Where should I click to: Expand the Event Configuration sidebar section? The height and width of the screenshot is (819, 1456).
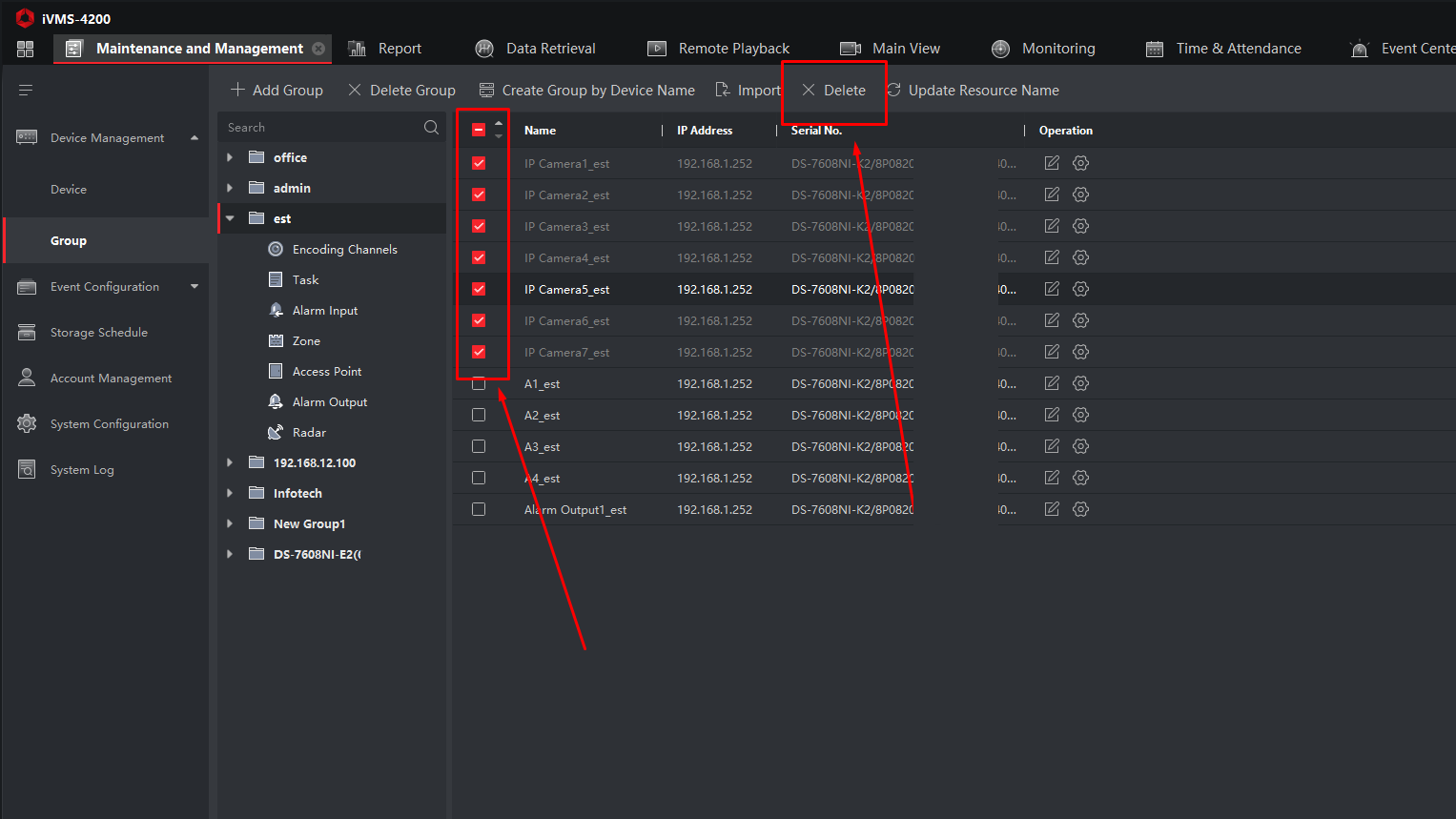tap(195, 286)
